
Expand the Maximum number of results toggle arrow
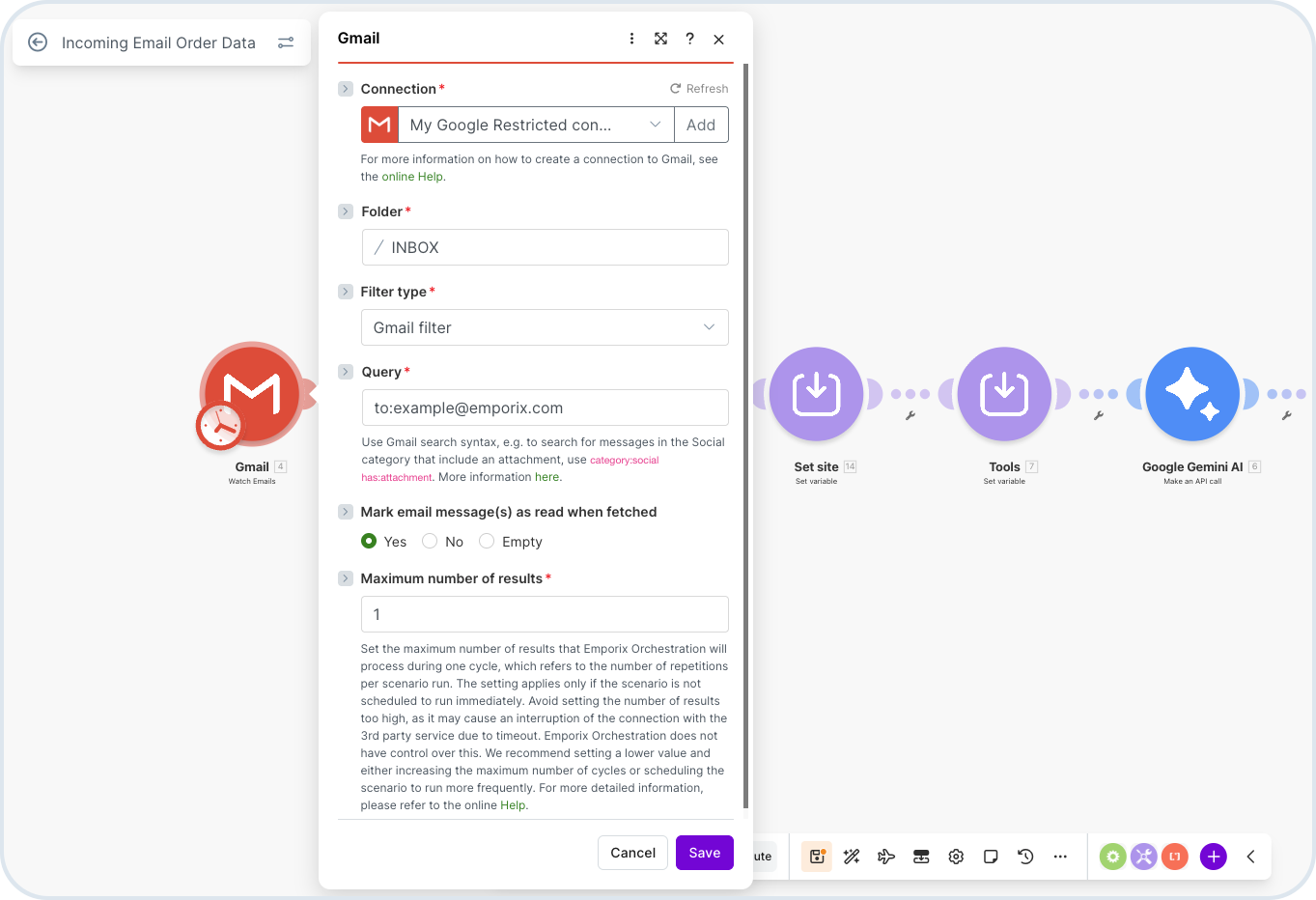(346, 578)
